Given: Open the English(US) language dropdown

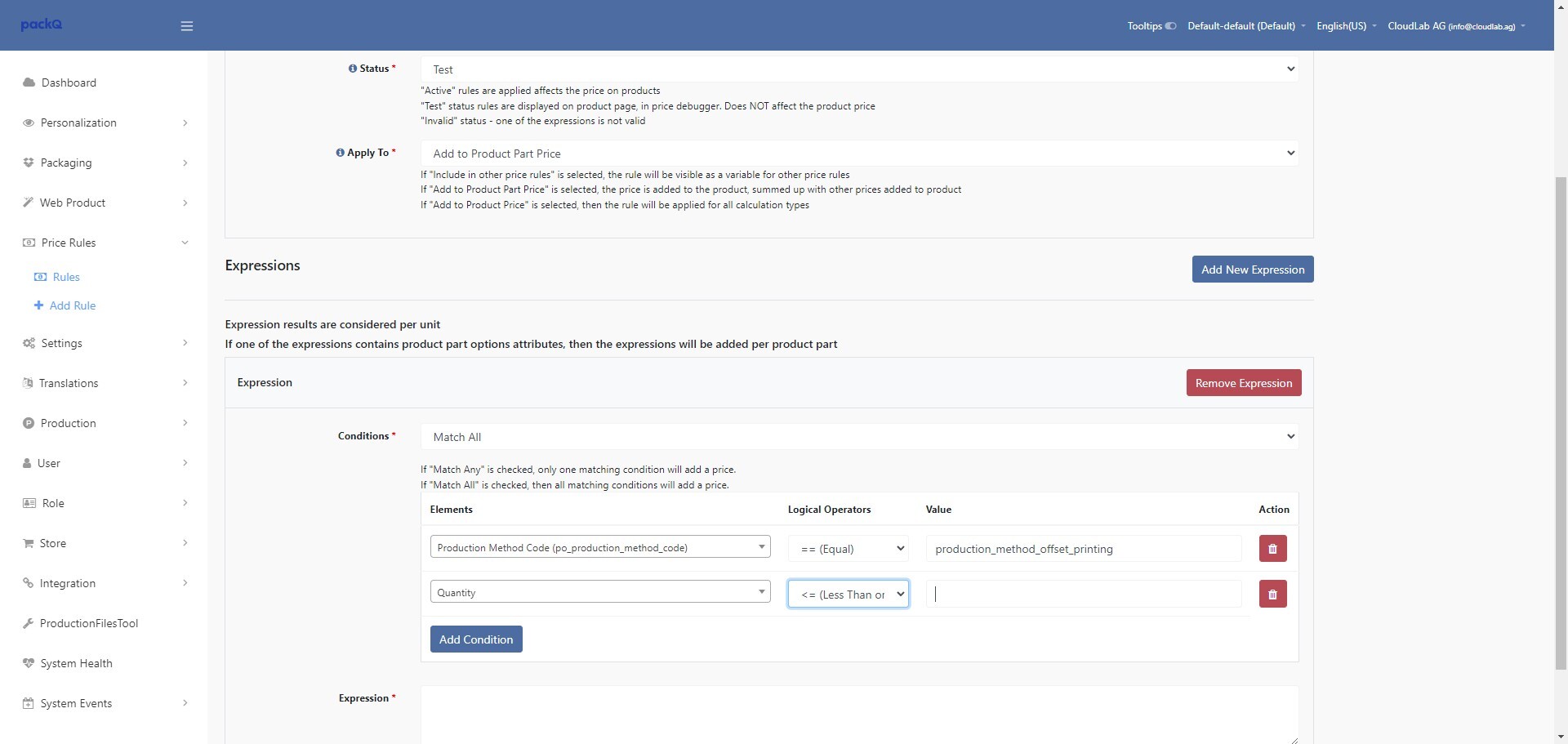Looking at the screenshot, I should [1347, 26].
